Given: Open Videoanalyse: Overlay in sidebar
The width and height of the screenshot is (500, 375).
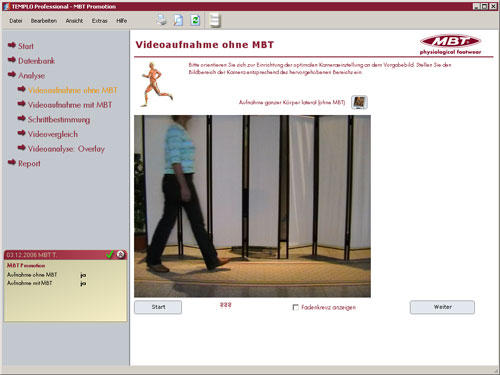Looking at the screenshot, I should point(61,149).
